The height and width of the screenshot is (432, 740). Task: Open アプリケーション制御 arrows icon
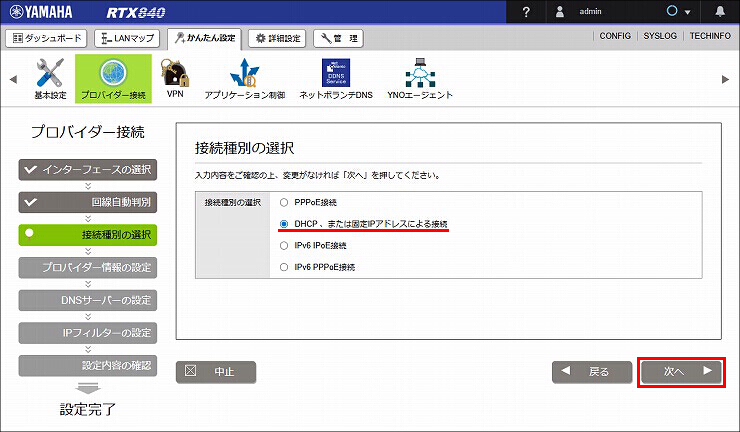coord(244,78)
